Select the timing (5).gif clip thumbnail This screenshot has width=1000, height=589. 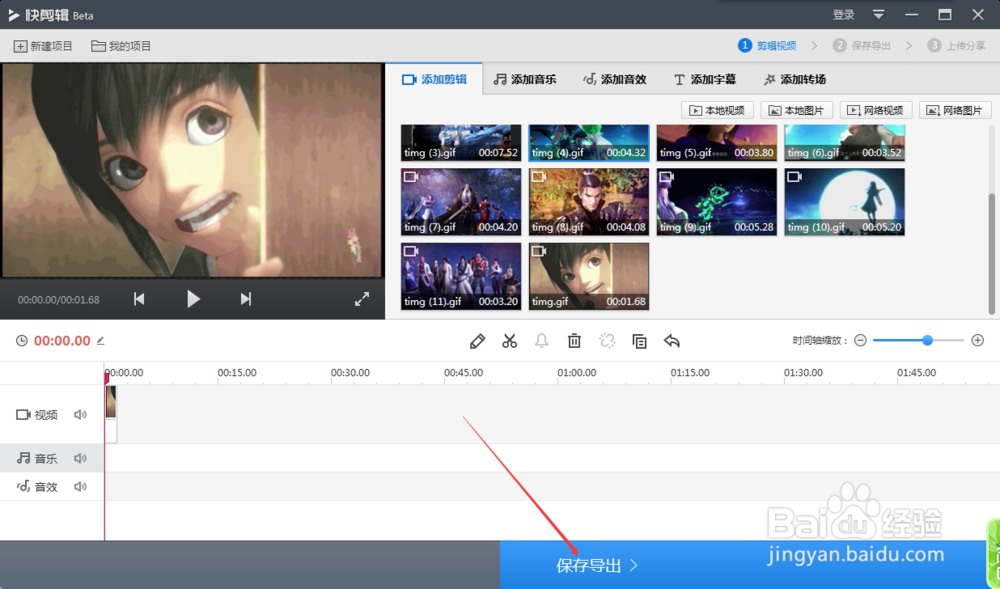pyautogui.click(x=717, y=143)
